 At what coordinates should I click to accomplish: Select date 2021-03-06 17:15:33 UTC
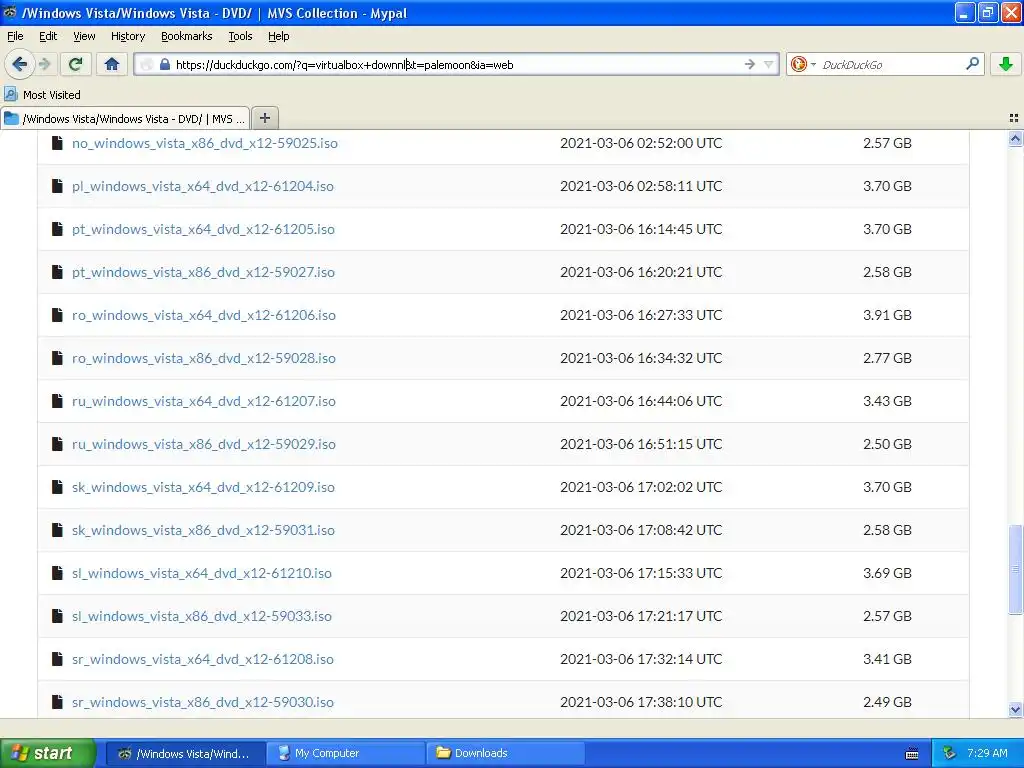coord(641,574)
